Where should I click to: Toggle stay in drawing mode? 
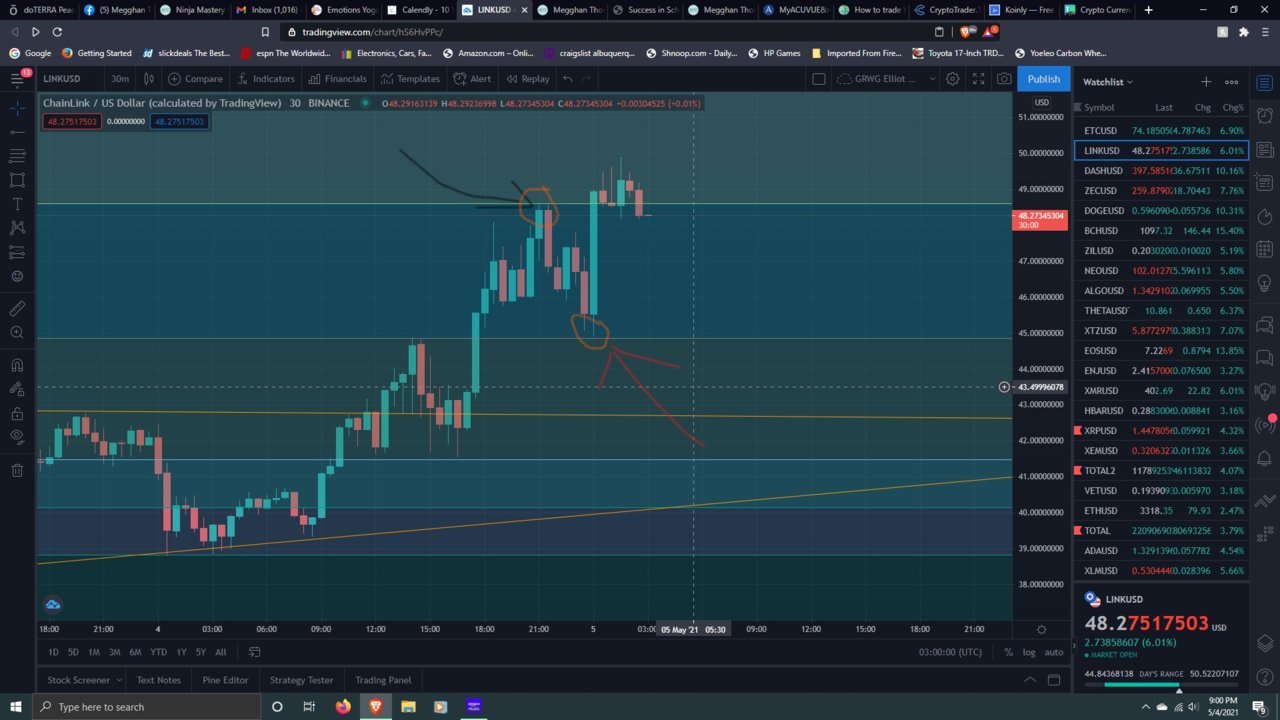pos(17,389)
